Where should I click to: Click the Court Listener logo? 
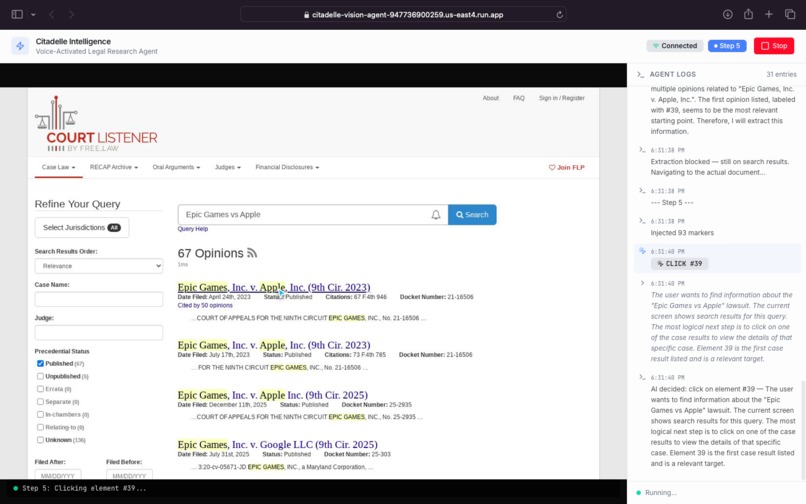[96, 124]
